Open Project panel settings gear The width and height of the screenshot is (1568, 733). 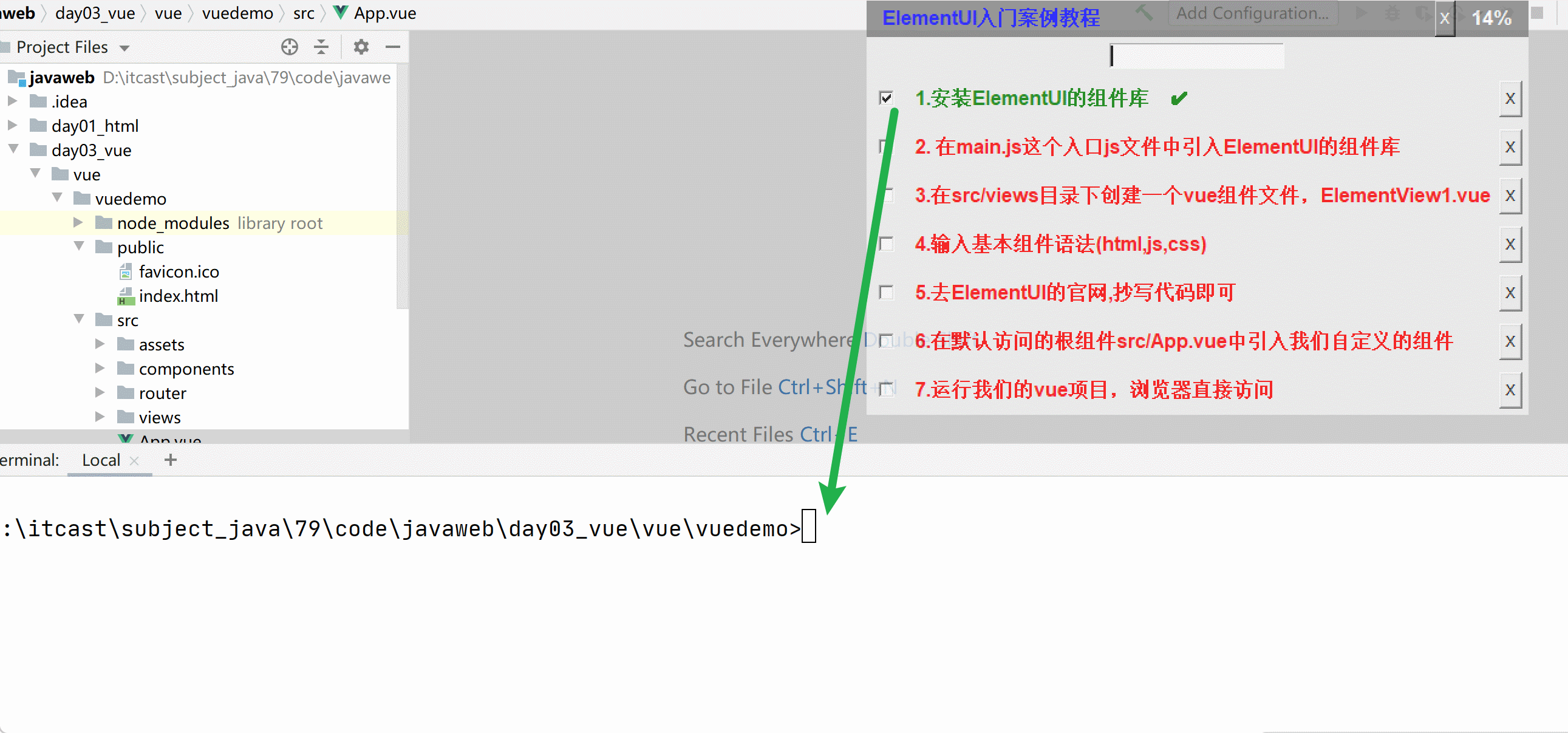tap(361, 47)
